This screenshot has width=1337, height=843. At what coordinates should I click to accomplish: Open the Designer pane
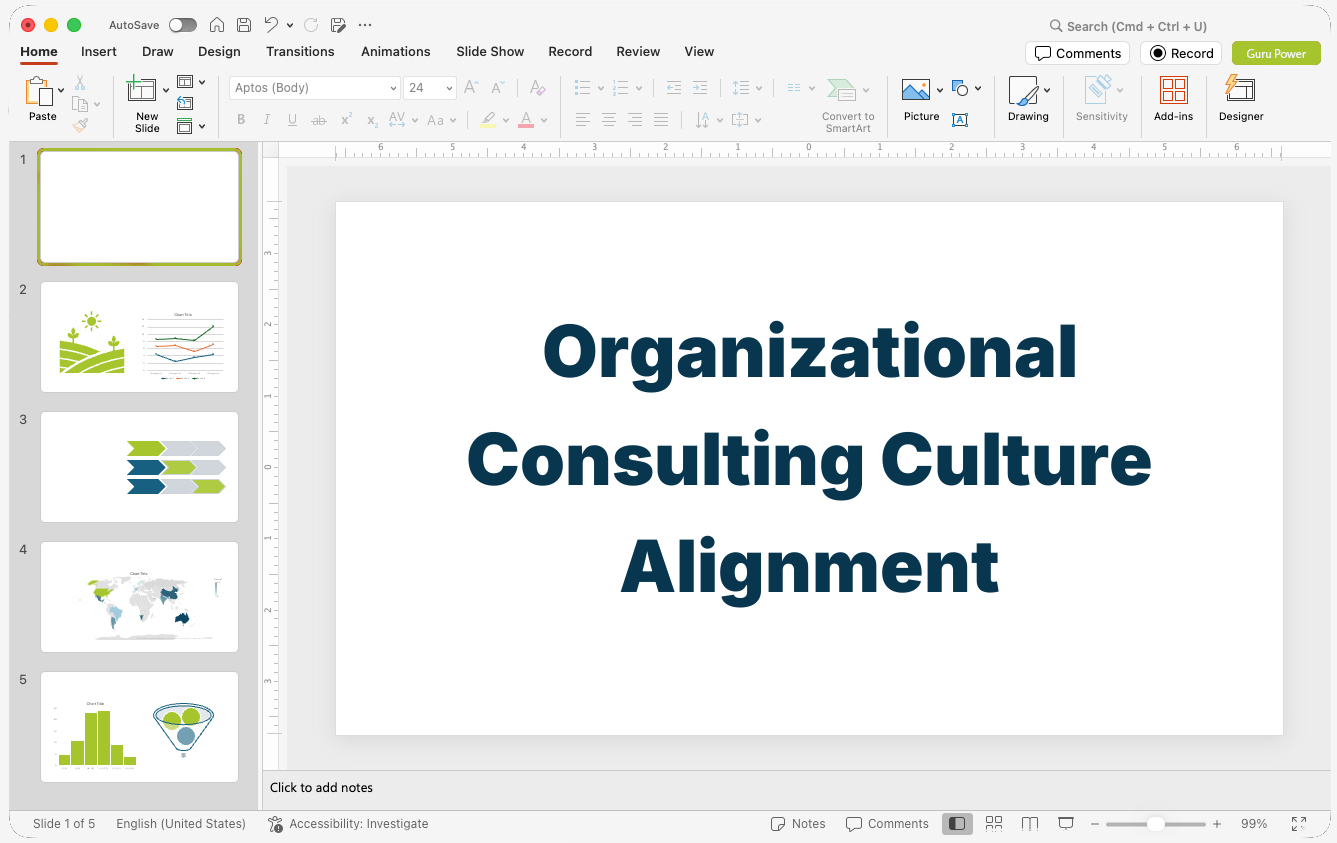[x=1241, y=98]
